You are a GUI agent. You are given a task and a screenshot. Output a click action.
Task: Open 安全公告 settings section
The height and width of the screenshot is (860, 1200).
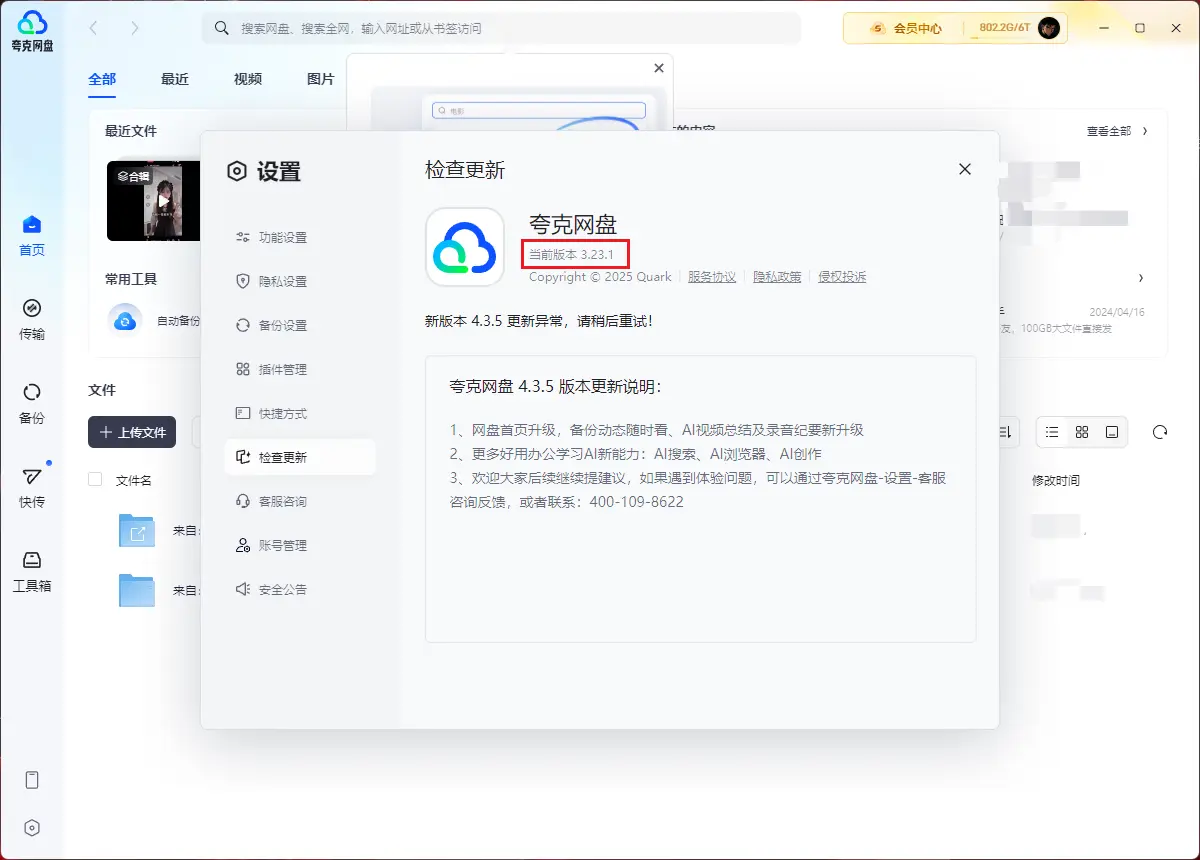click(300, 590)
